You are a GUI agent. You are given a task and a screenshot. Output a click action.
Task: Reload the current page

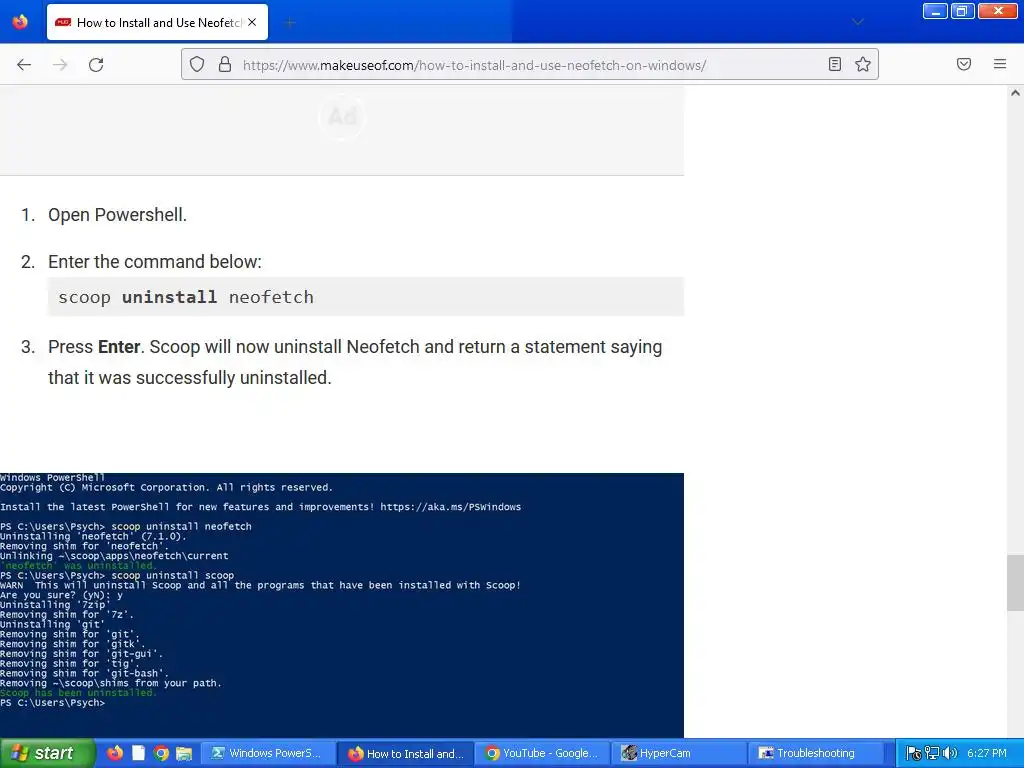point(96,65)
